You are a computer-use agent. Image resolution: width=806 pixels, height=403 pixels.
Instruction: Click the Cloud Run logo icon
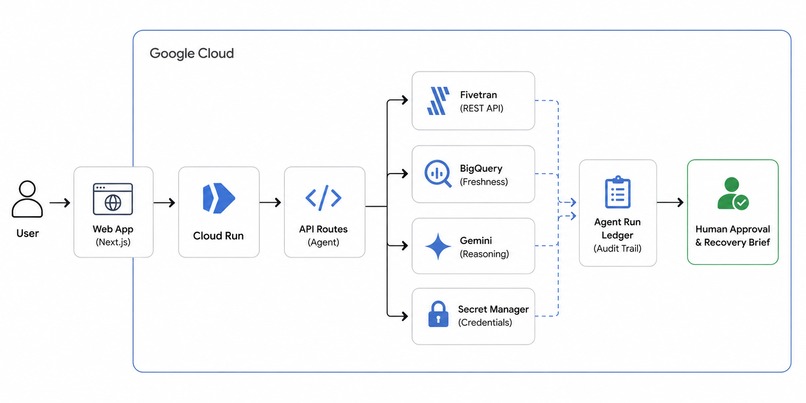tap(218, 197)
